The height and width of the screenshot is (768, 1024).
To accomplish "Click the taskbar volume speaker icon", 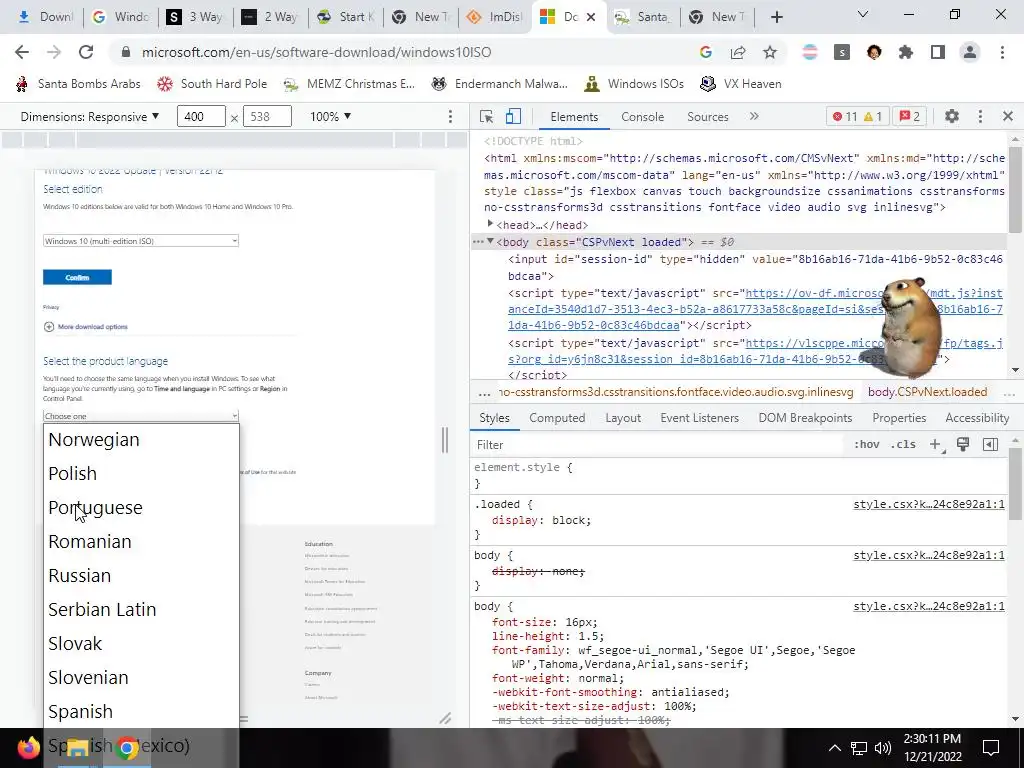I will click(x=882, y=748).
